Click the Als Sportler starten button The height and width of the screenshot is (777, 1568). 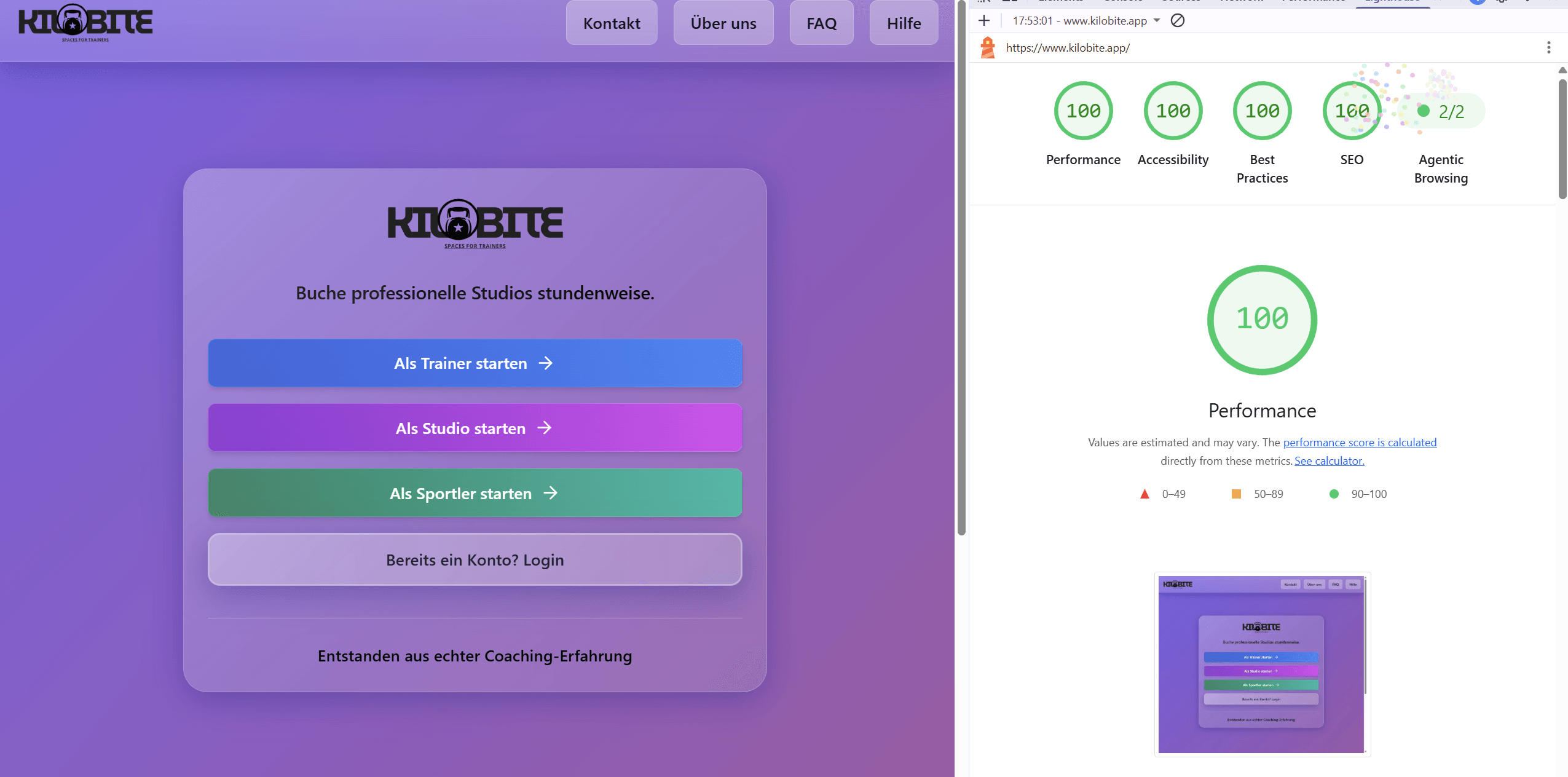coord(475,494)
